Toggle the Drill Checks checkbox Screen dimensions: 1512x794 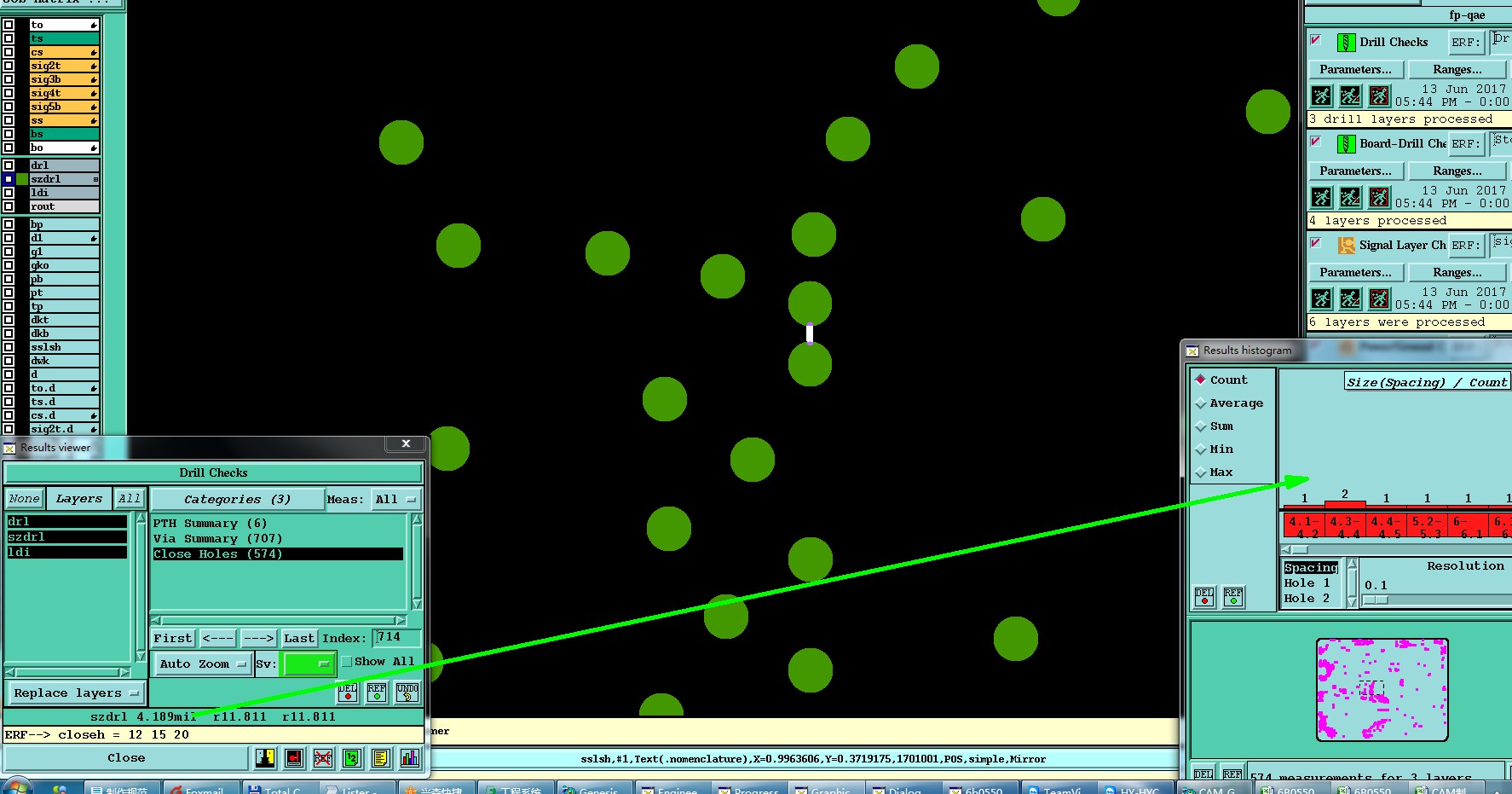1316,40
